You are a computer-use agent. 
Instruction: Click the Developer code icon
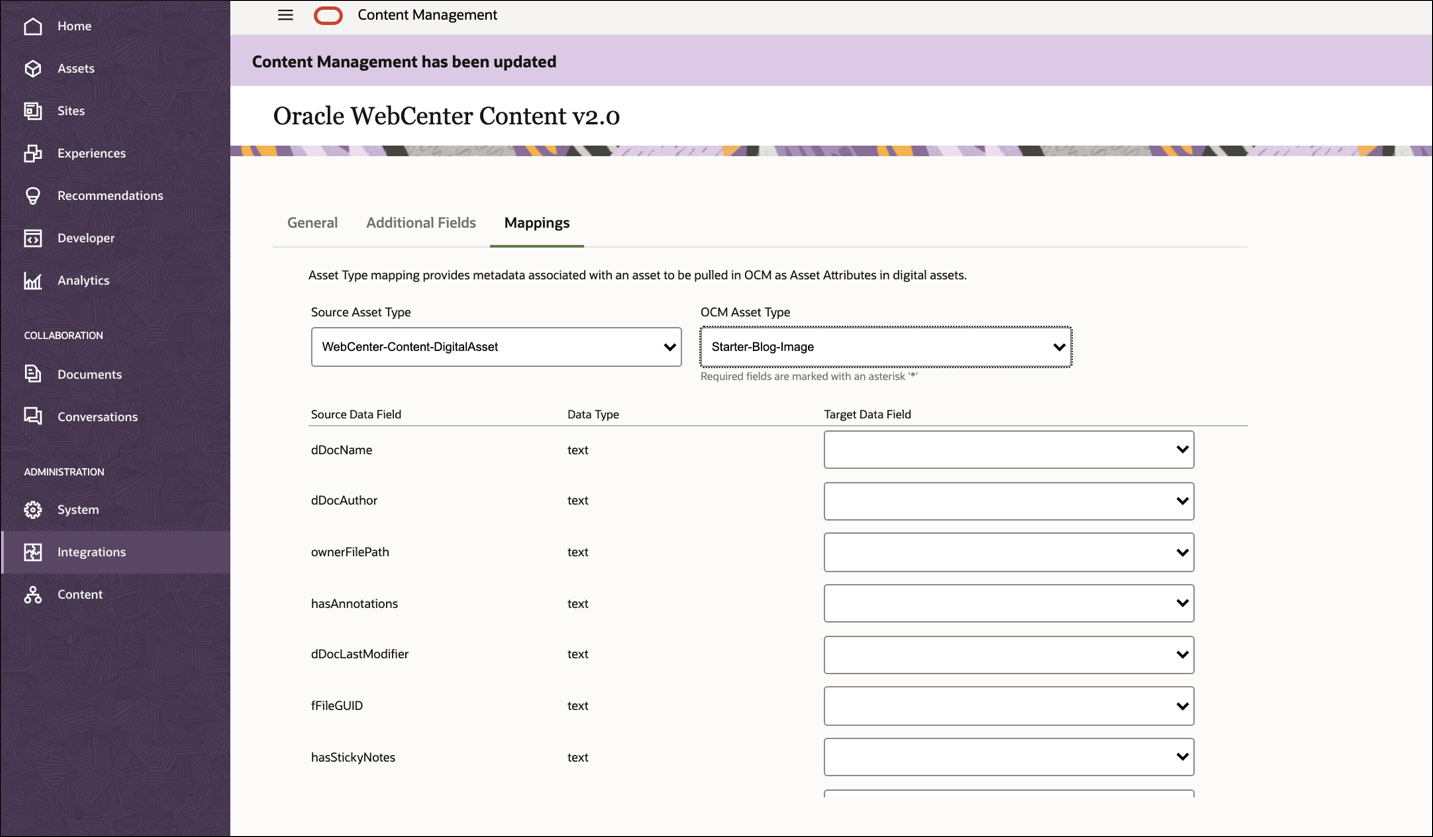[x=33, y=238]
